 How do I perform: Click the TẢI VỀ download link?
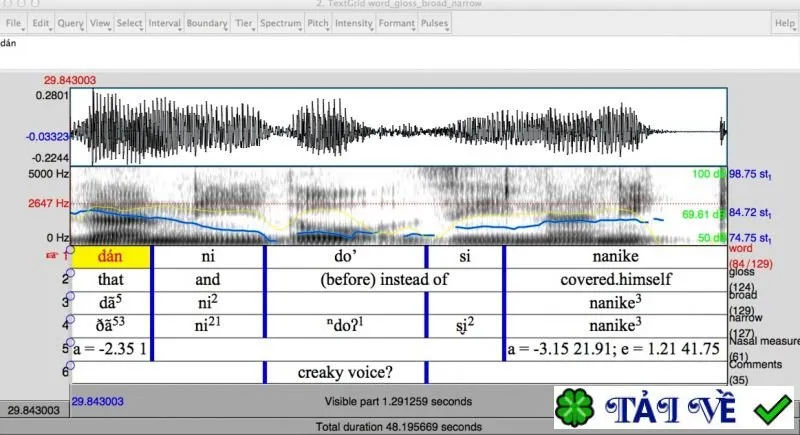[670, 409]
